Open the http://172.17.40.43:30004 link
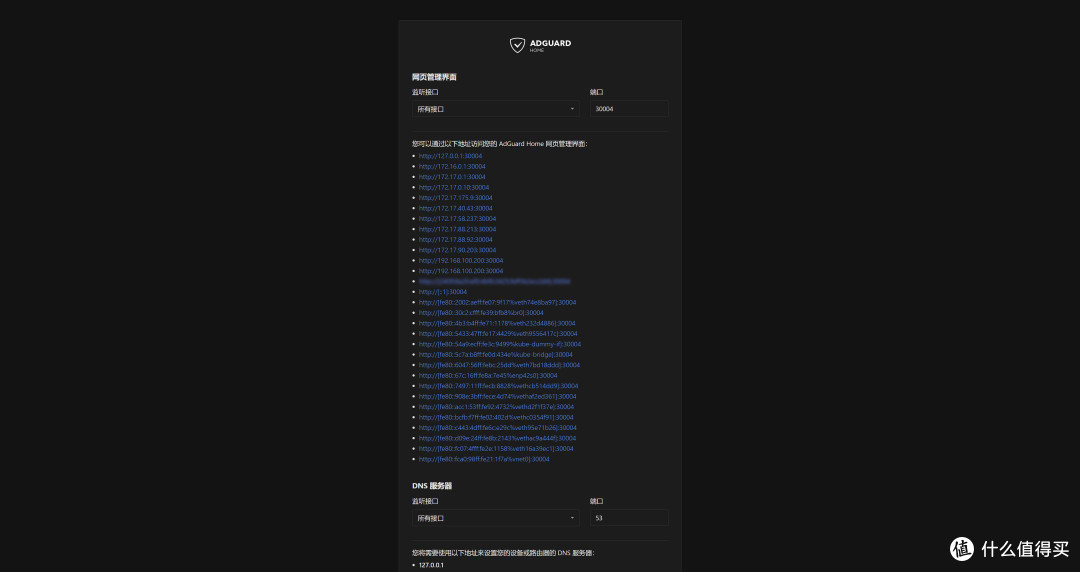 point(455,208)
